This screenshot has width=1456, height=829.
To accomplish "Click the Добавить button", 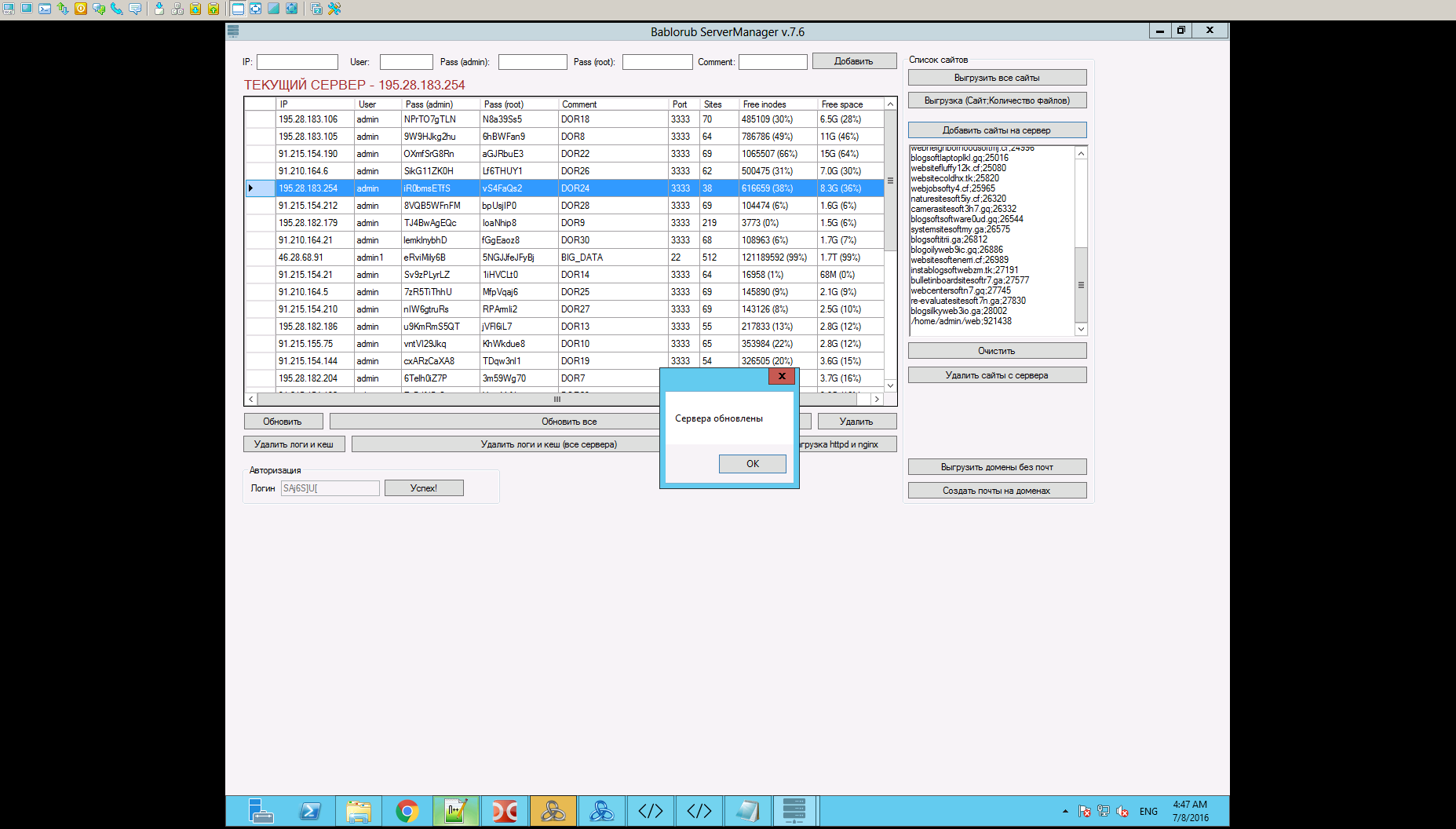I will click(x=854, y=61).
